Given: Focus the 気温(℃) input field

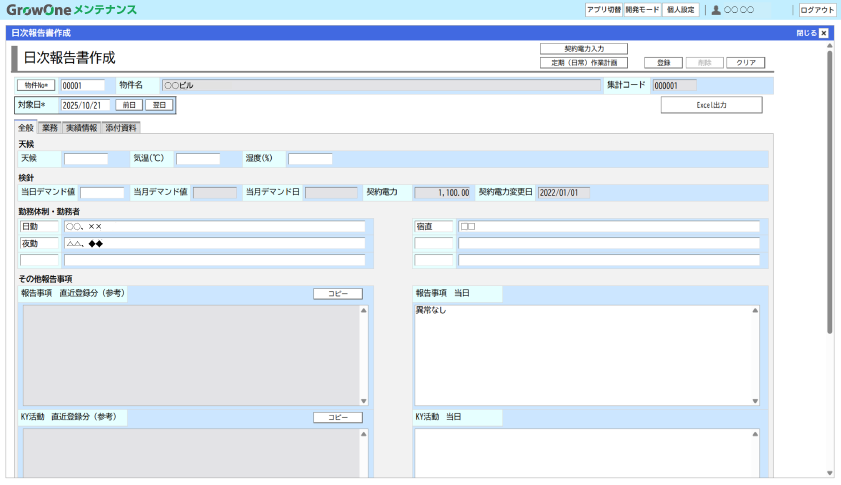Looking at the screenshot, I should (198, 159).
